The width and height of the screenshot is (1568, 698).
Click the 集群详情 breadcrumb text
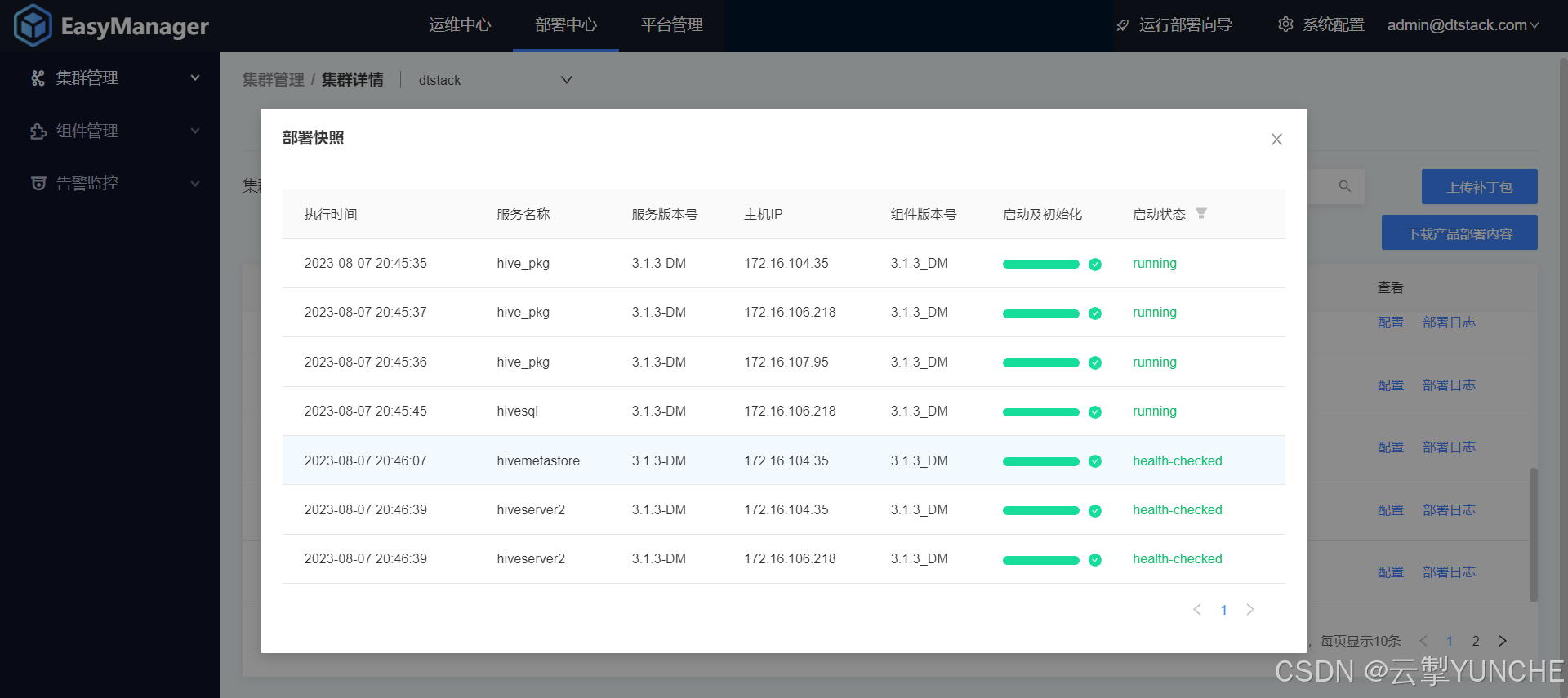pos(352,80)
